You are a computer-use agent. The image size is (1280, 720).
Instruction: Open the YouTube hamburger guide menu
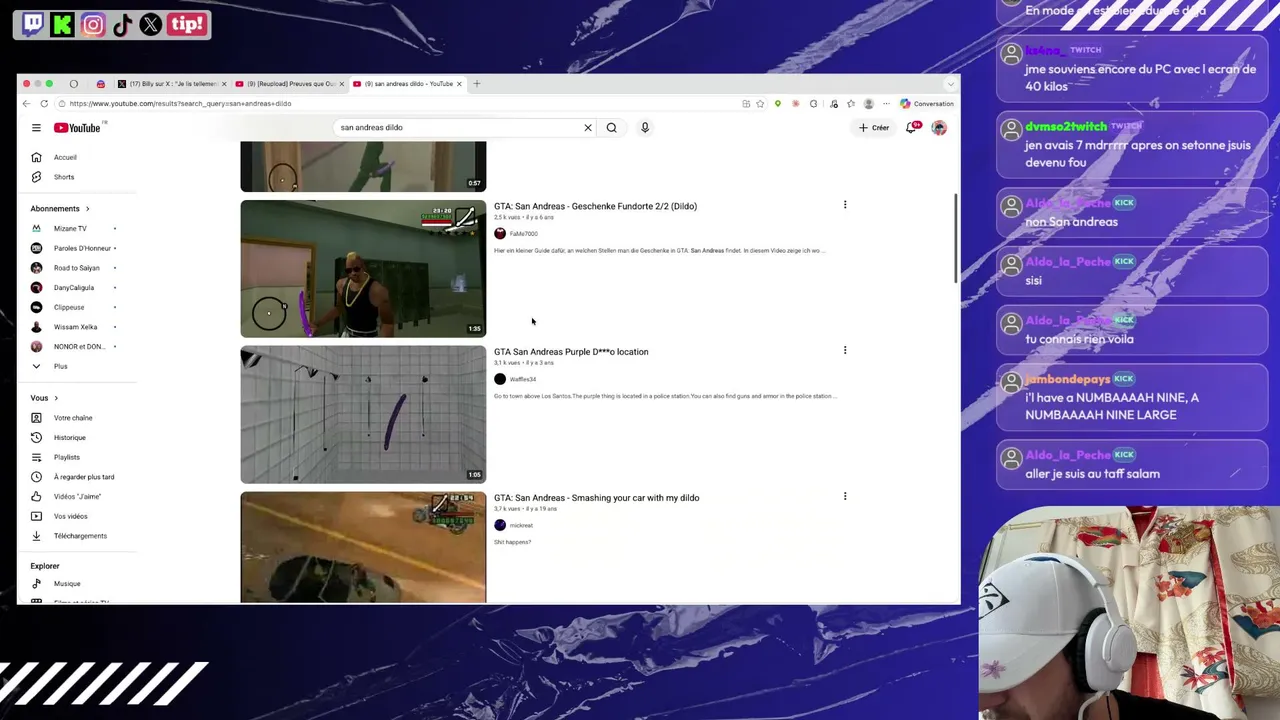tap(36, 128)
